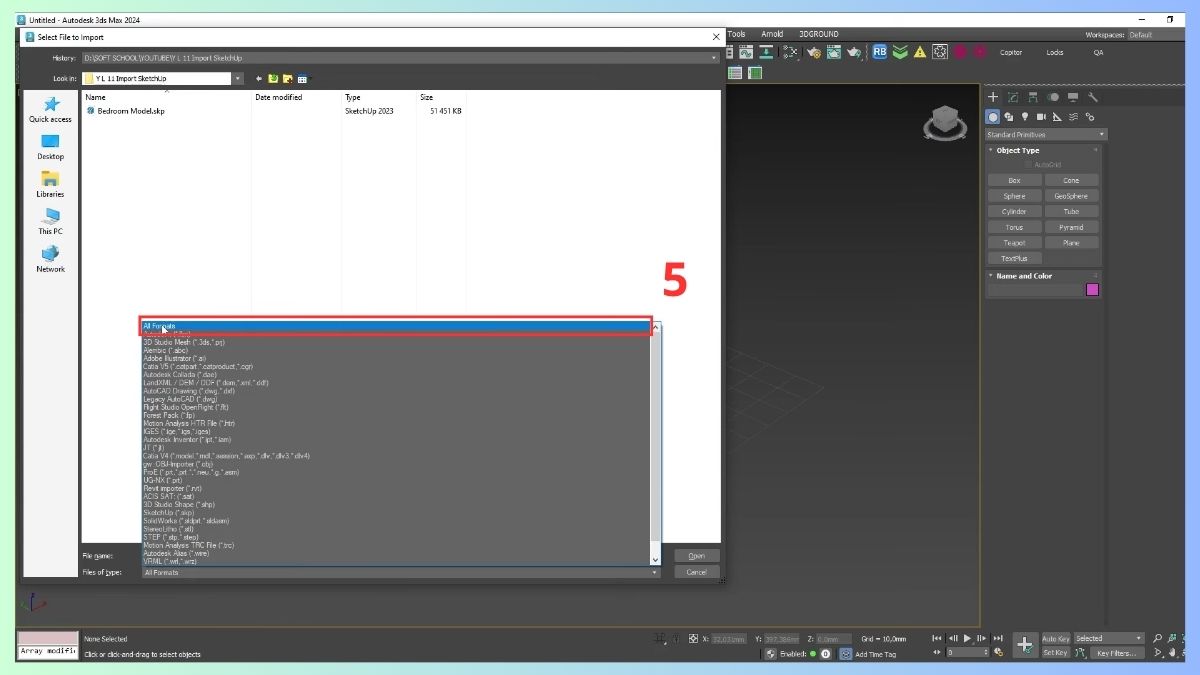This screenshot has height=675, width=1200.
Task: Click the Open button
Action: [697, 555]
